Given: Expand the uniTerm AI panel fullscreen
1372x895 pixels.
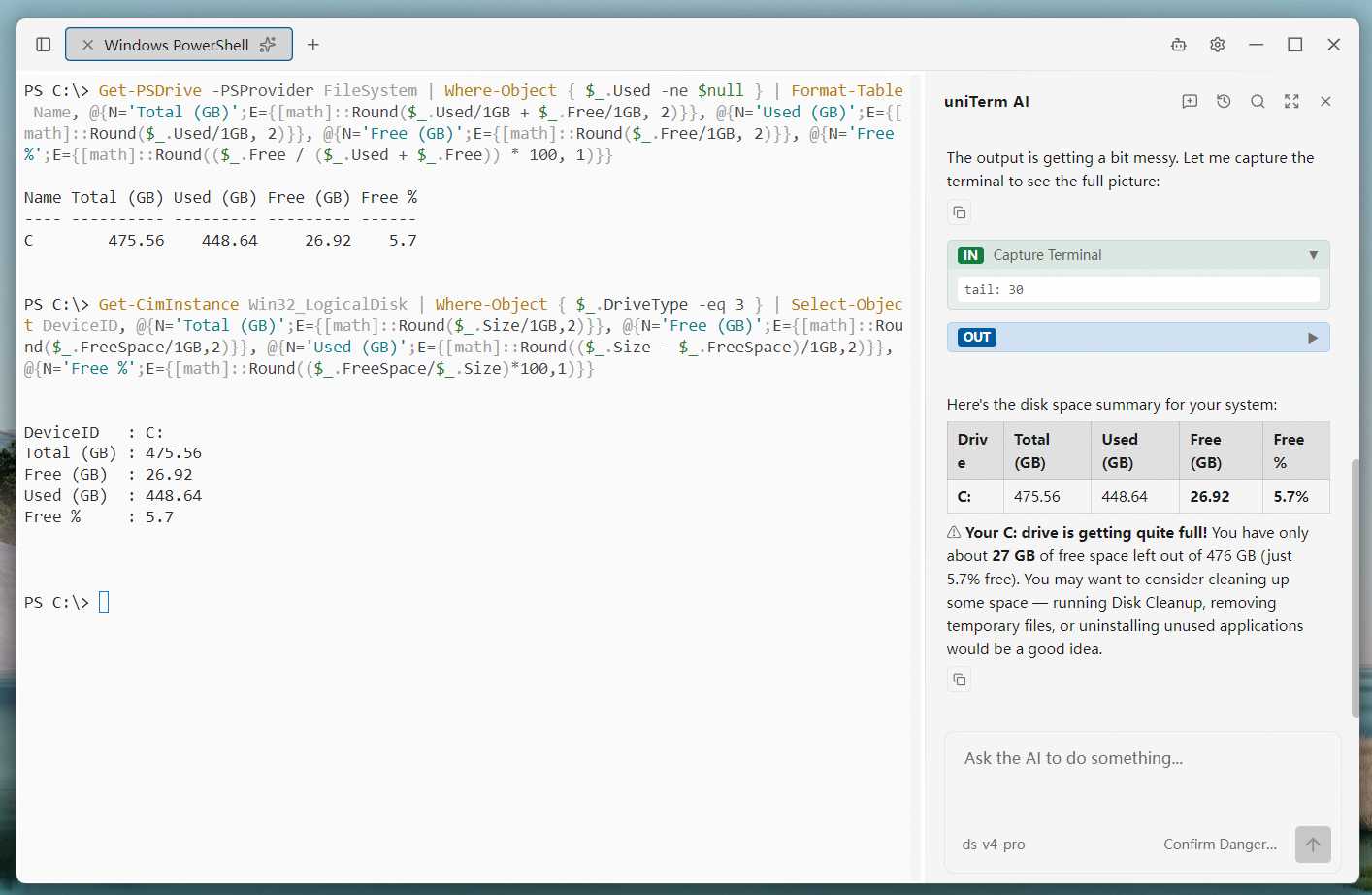Looking at the screenshot, I should pos(1291,101).
